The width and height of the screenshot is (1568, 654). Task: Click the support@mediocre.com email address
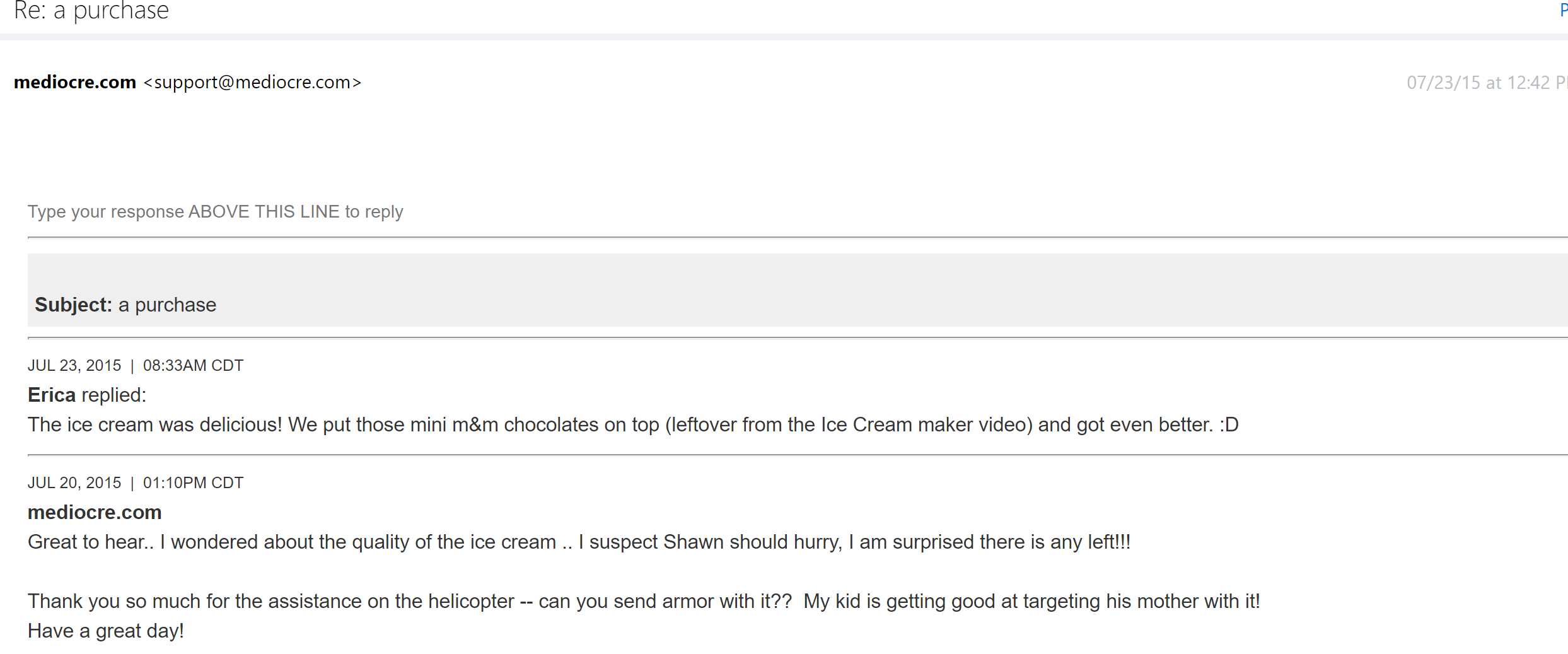coord(252,82)
